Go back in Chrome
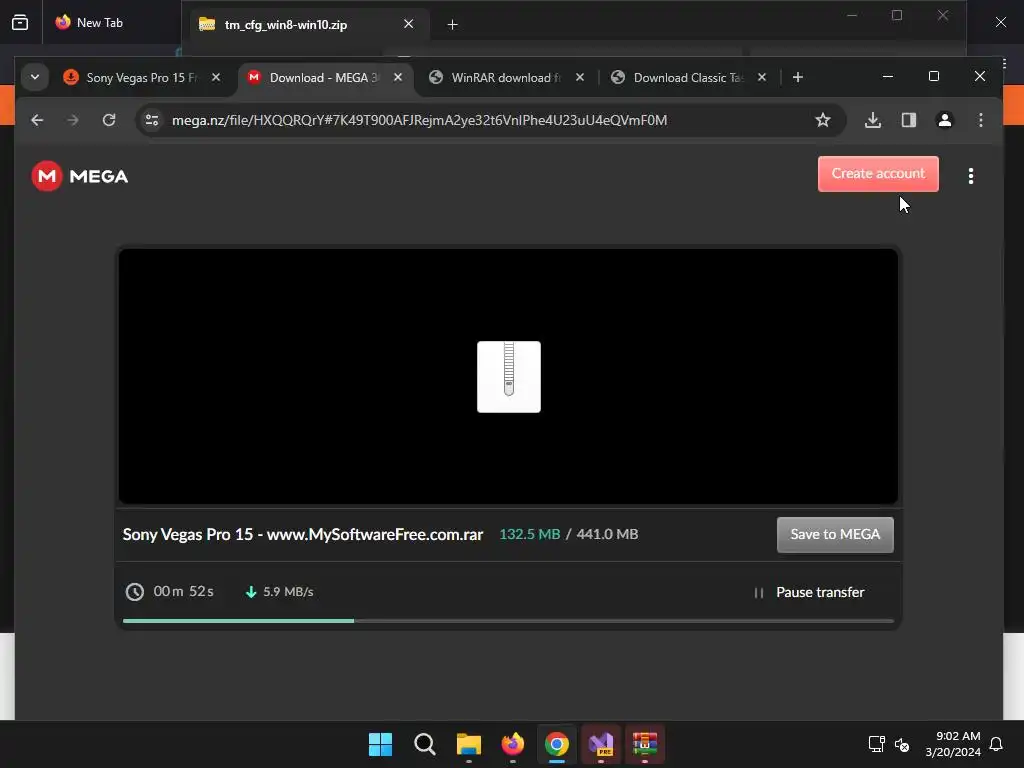This screenshot has height=768, width=1024. [x=37, y=120]
